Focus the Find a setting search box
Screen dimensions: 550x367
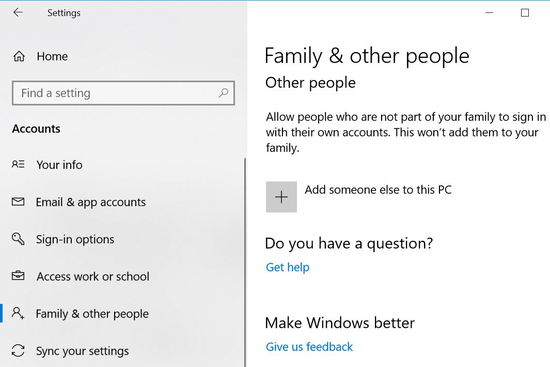(123, 93)
